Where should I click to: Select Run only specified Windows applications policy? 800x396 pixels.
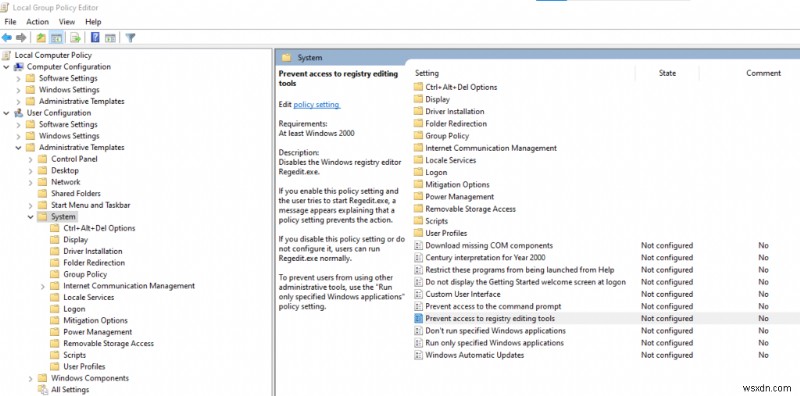pos(494,343)
